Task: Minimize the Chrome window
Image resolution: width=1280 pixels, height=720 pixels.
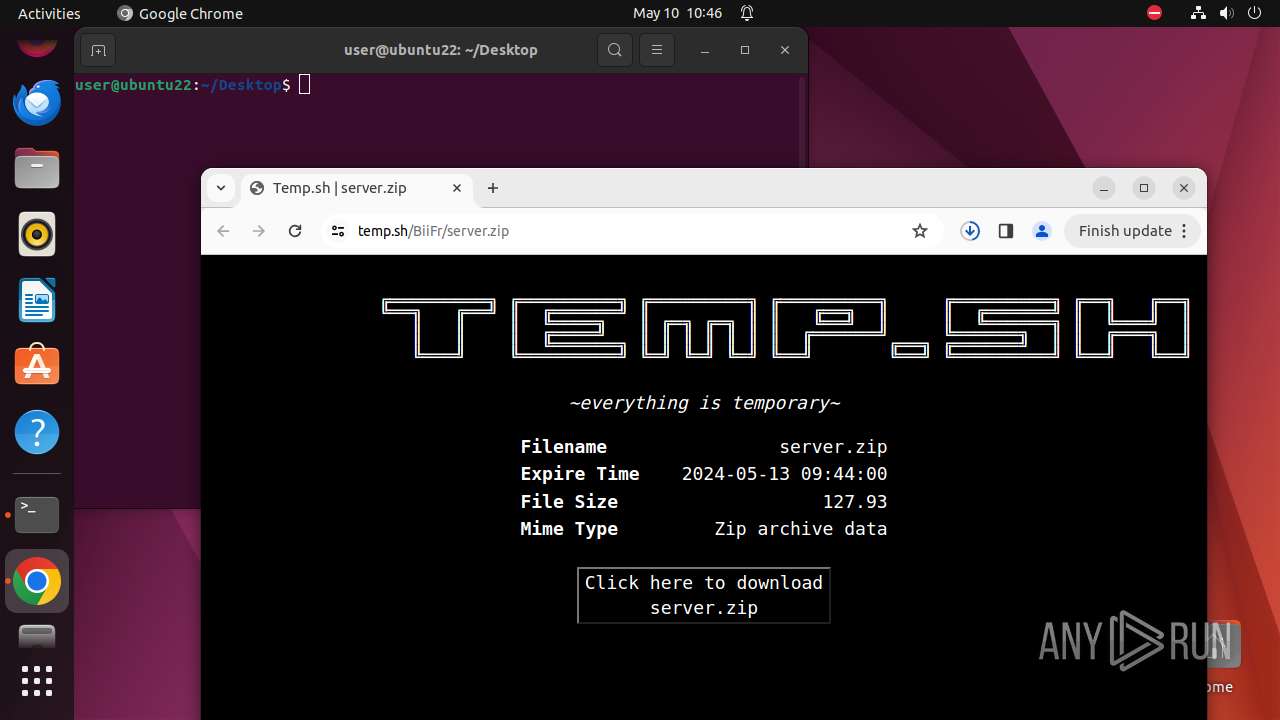Action: [1104, 188]
